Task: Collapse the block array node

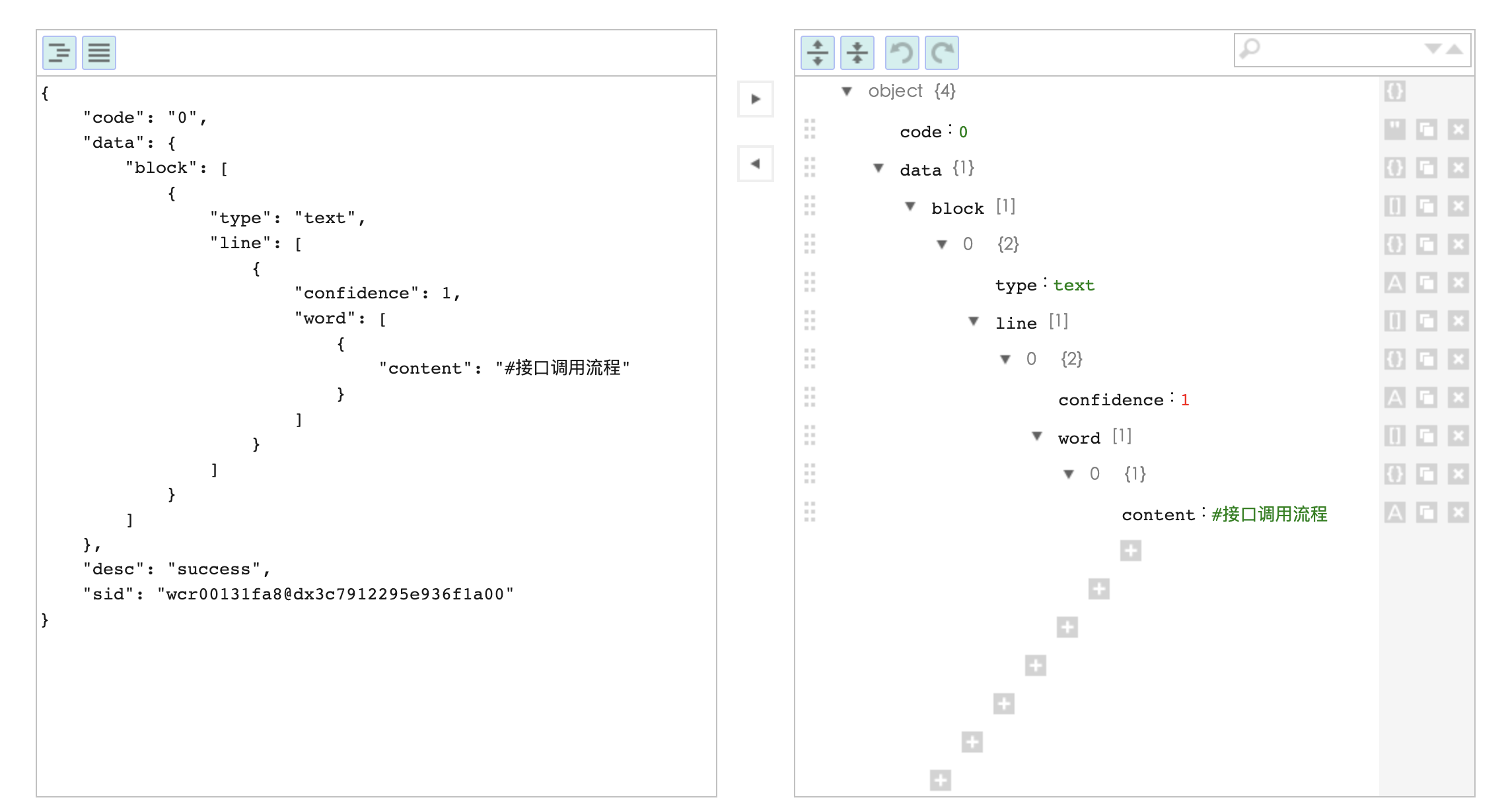Action: pos(910,207)
